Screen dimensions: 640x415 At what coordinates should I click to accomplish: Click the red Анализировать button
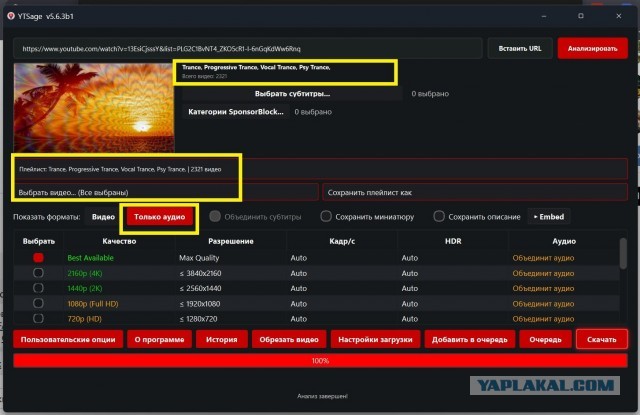coord(592,49)
